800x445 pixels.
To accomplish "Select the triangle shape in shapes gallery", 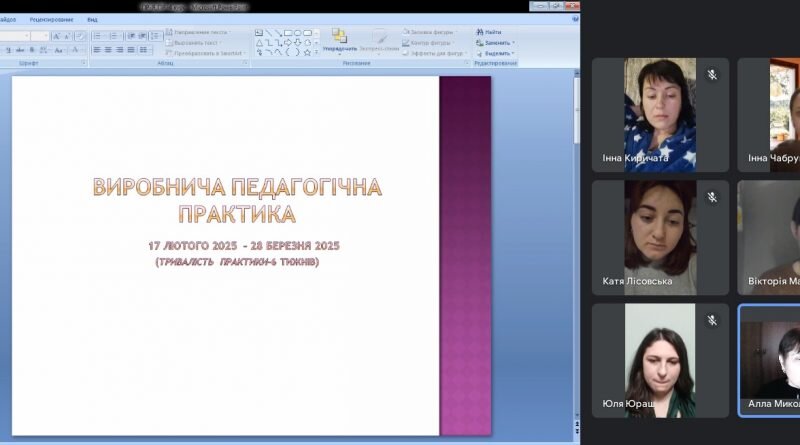I will tap(259, 43).
